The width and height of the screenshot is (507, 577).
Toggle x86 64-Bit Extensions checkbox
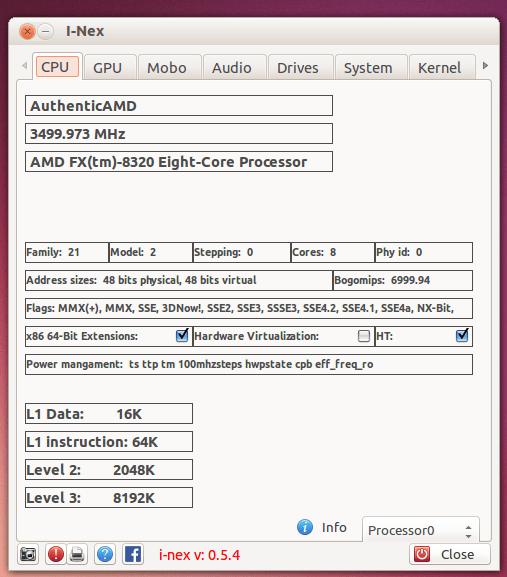pos(182,336)
